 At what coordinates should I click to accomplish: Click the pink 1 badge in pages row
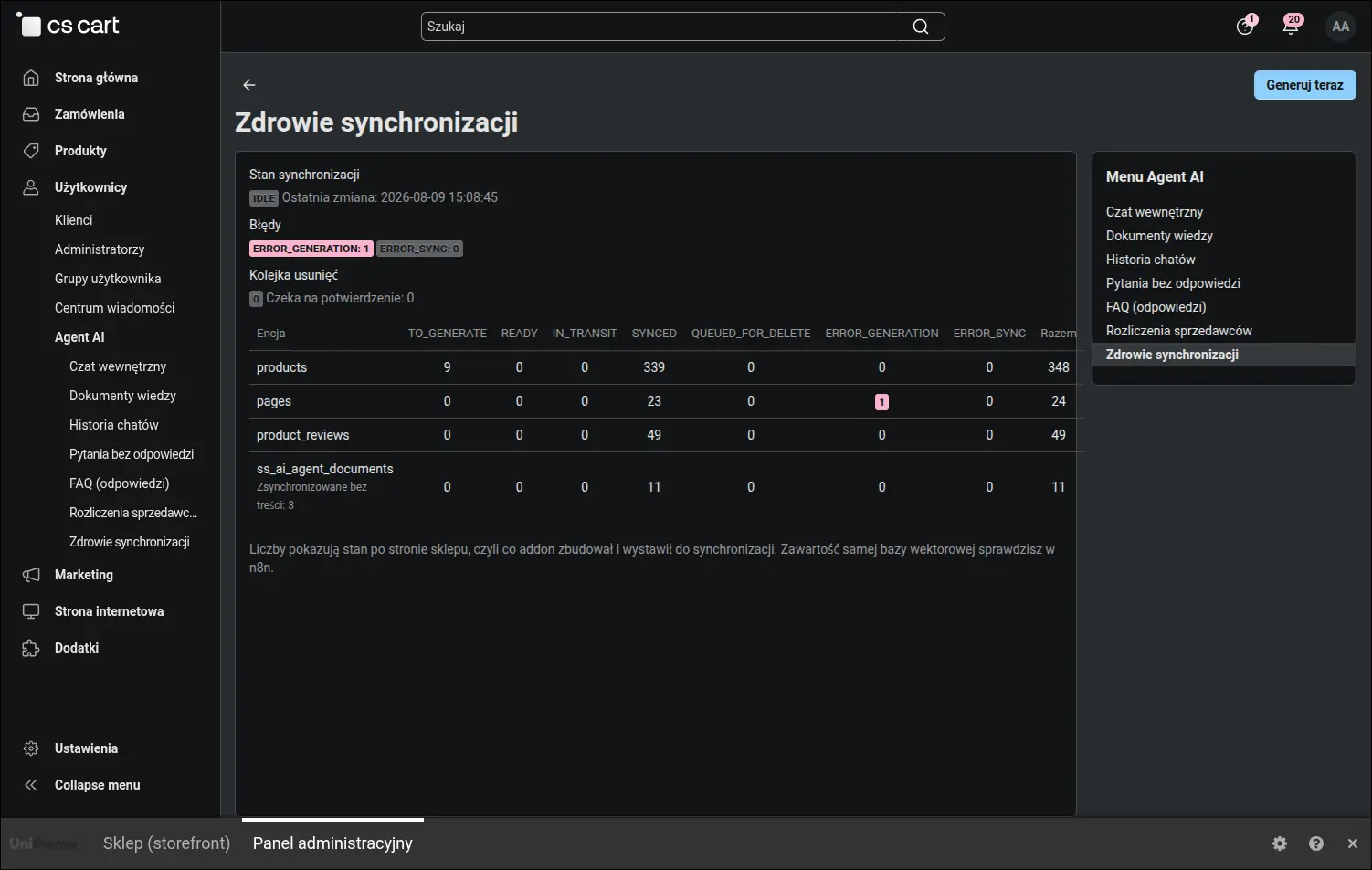coord(881,402)
